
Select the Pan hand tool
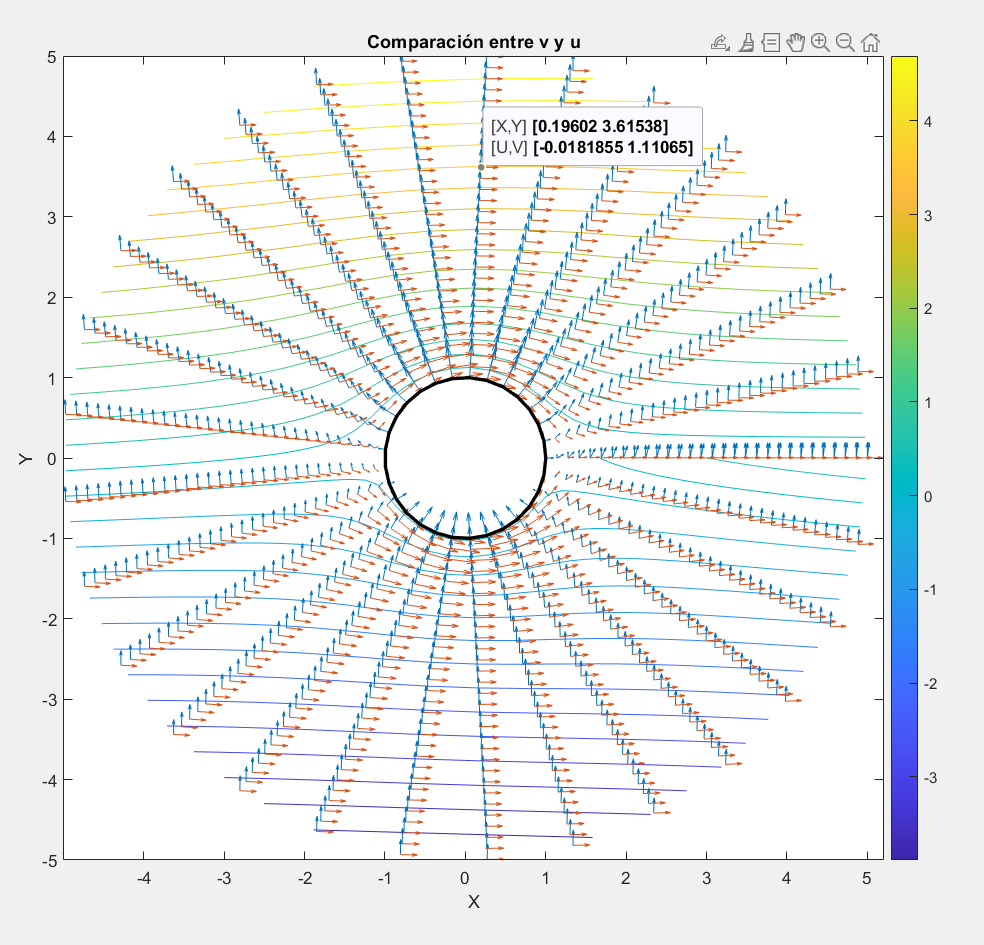point(796,42)
